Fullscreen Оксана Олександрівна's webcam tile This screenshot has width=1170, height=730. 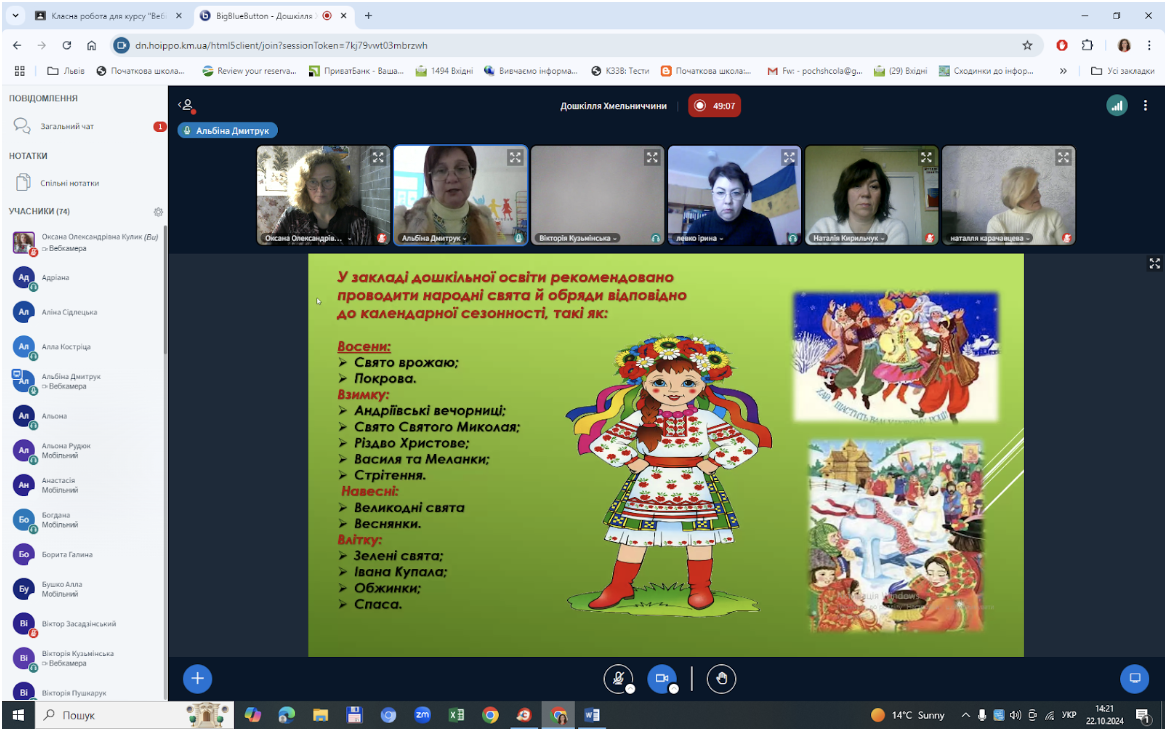click(378, 157)
